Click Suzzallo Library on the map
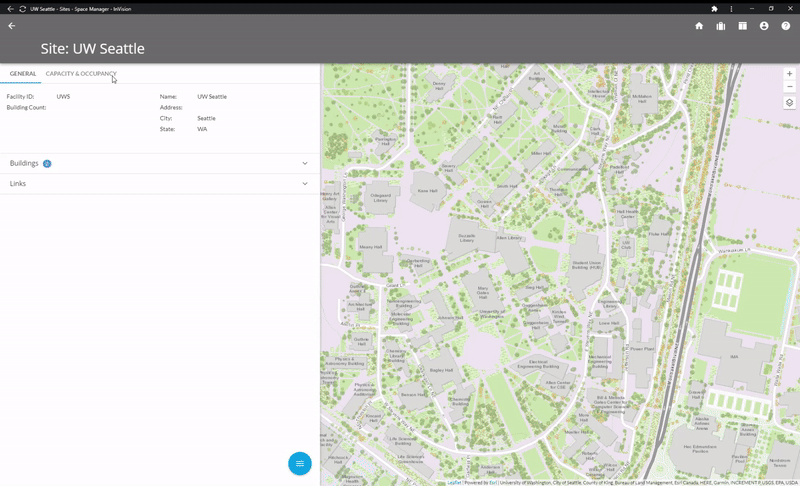Viewport: 800px width, 486px height. tap(467, 238)
